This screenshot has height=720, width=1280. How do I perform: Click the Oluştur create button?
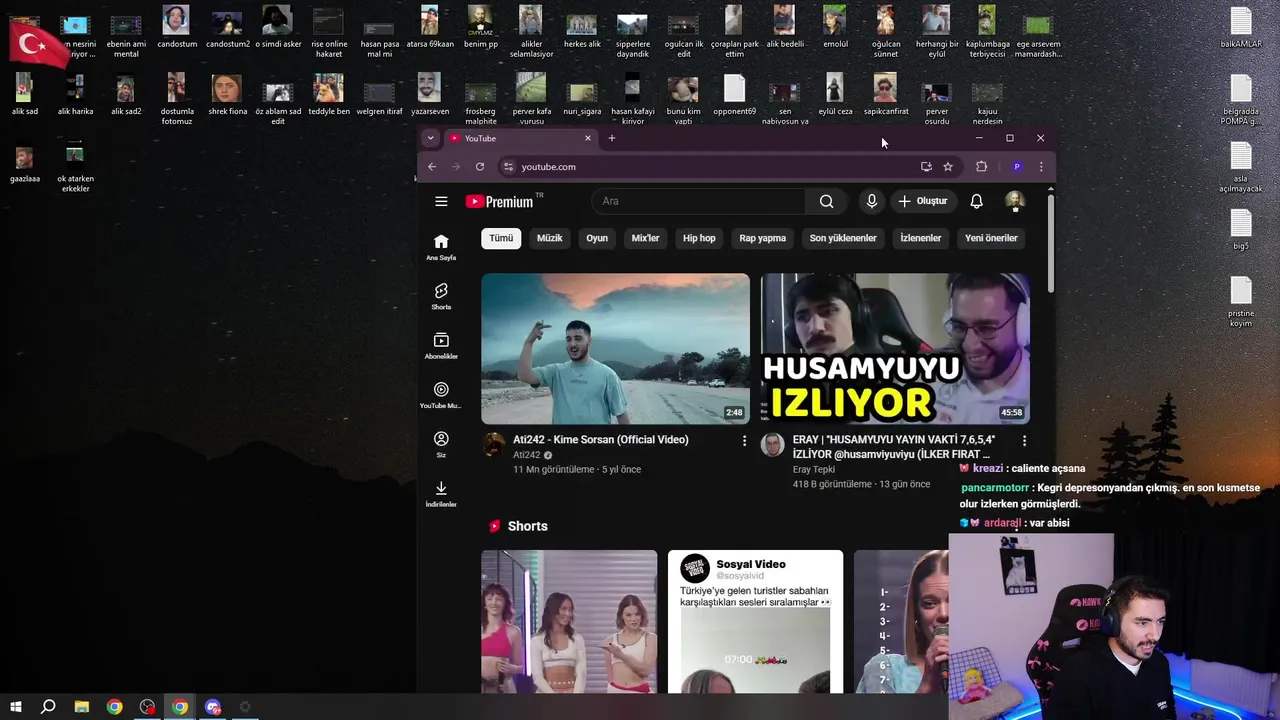pos(922,201)
